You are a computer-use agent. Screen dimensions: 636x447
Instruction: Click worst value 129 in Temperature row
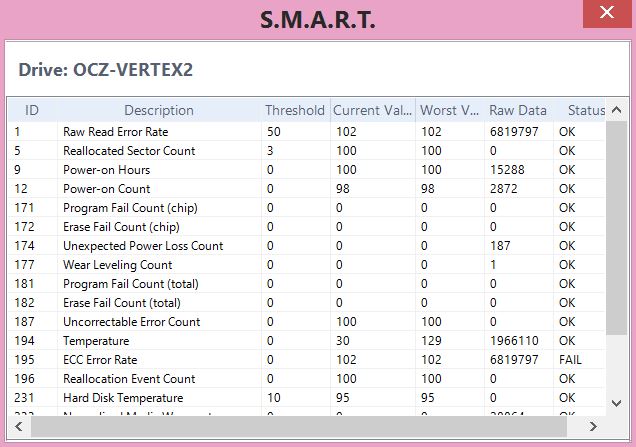[x=431, y=341]
